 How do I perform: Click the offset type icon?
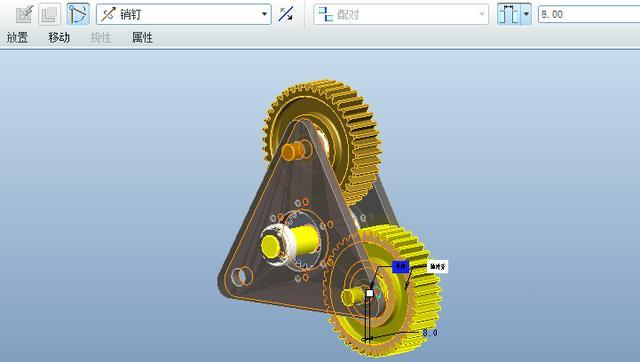tap(509, 14)
